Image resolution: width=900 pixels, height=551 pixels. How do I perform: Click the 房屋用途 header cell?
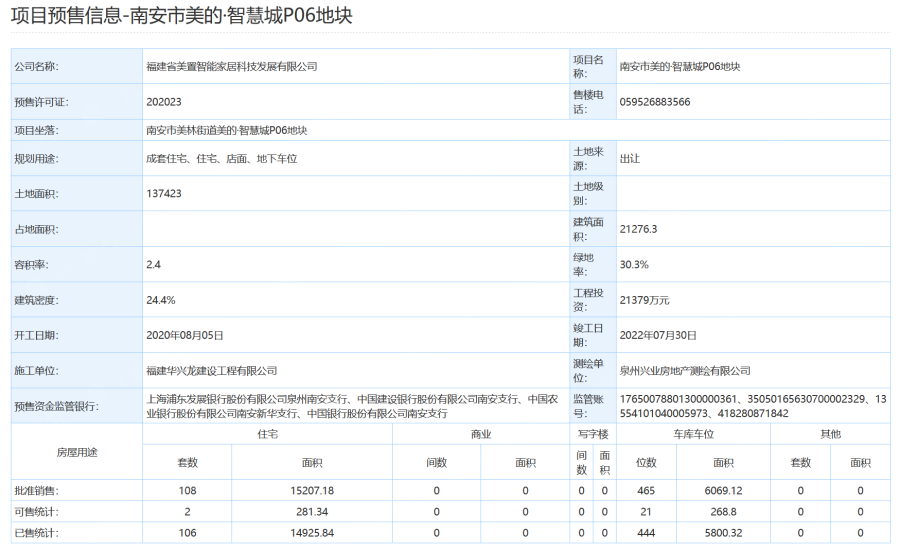(x=77, y=452)
